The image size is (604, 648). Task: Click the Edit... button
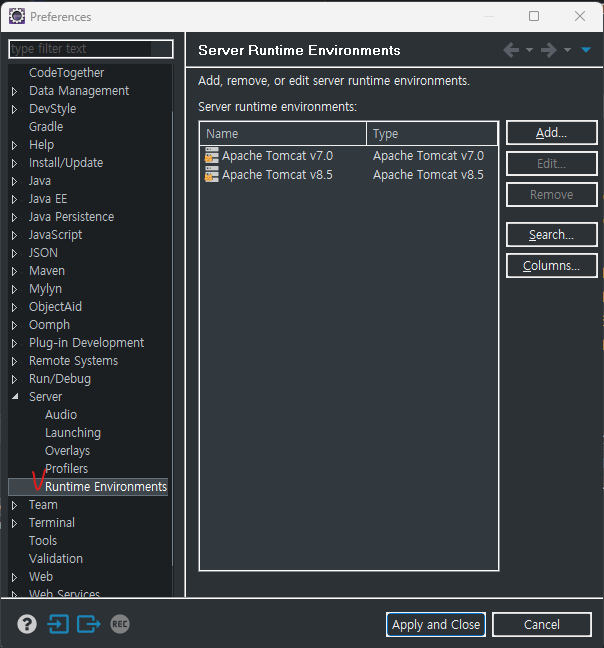click(x=552, y=164)
